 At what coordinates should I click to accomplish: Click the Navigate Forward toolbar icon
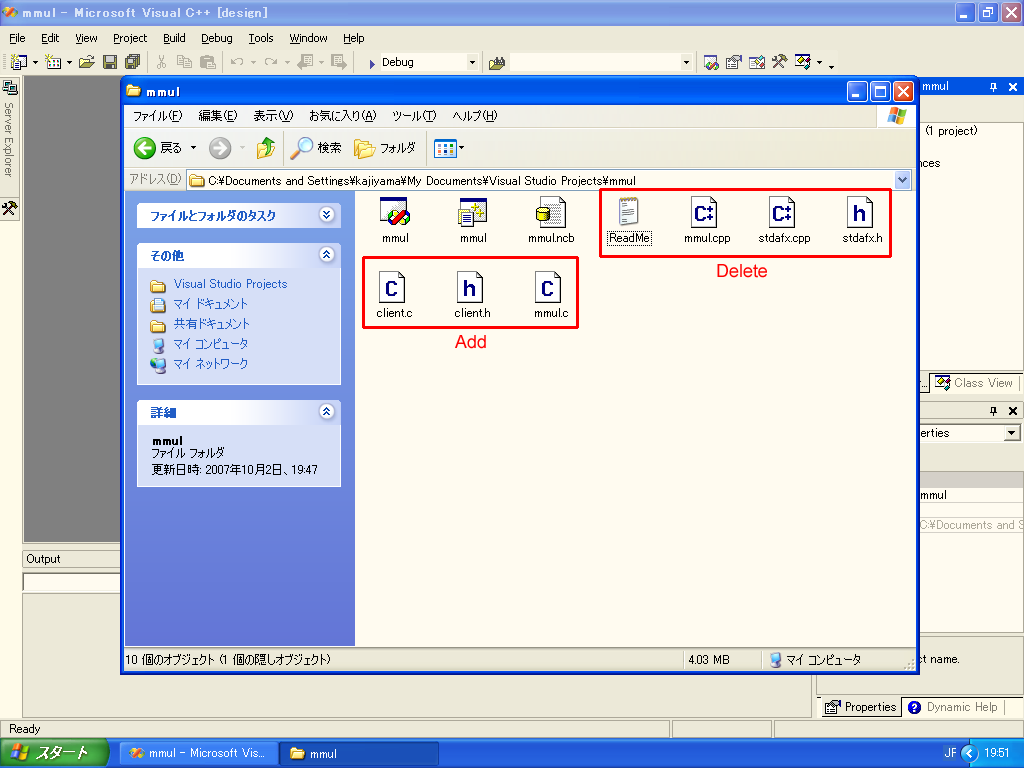tap(339, 62)
